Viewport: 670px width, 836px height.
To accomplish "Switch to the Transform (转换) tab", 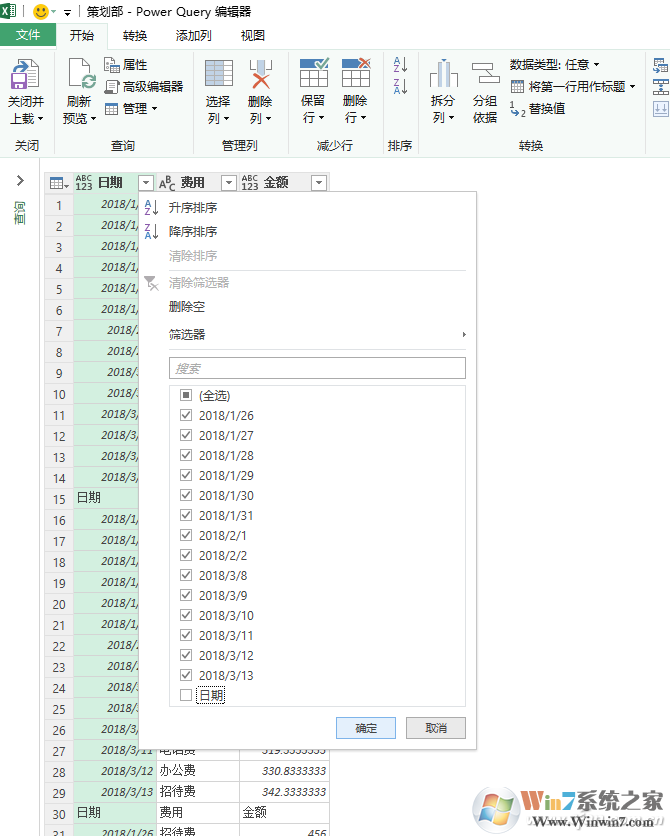I will [x=134, y=36].
